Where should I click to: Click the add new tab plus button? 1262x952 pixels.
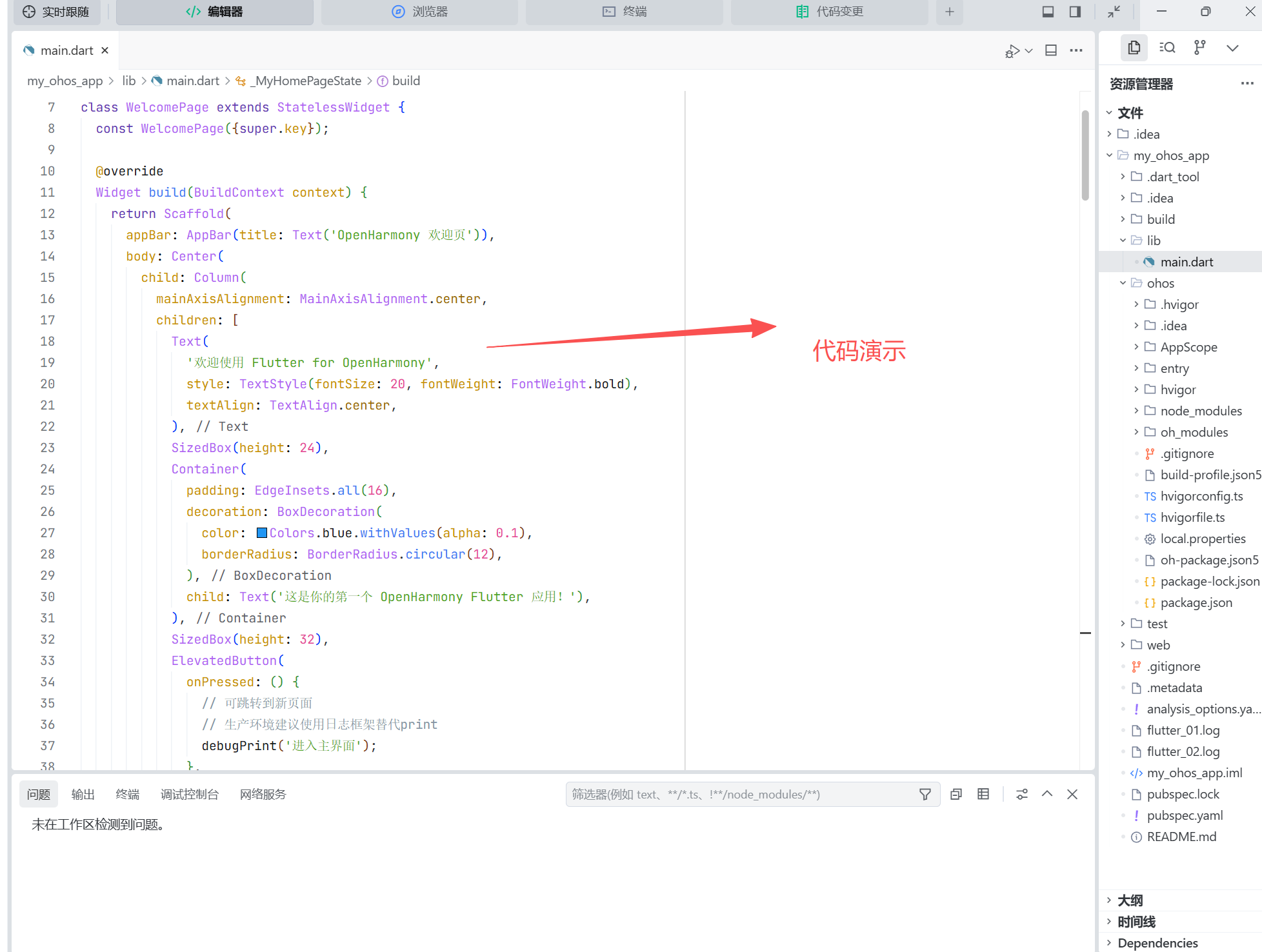click(949, 12)
